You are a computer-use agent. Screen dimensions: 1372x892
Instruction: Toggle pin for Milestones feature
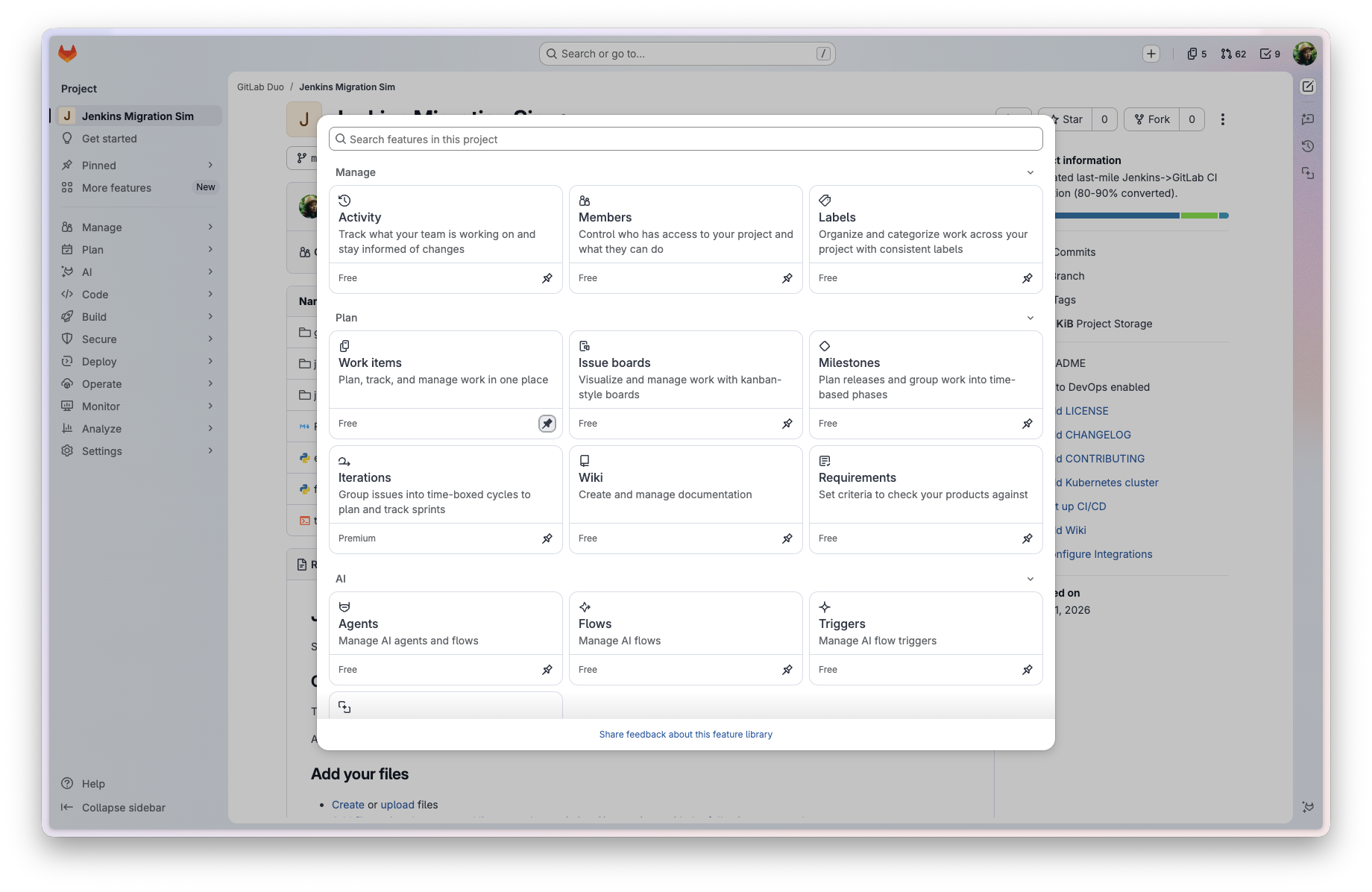point(1028,424)
